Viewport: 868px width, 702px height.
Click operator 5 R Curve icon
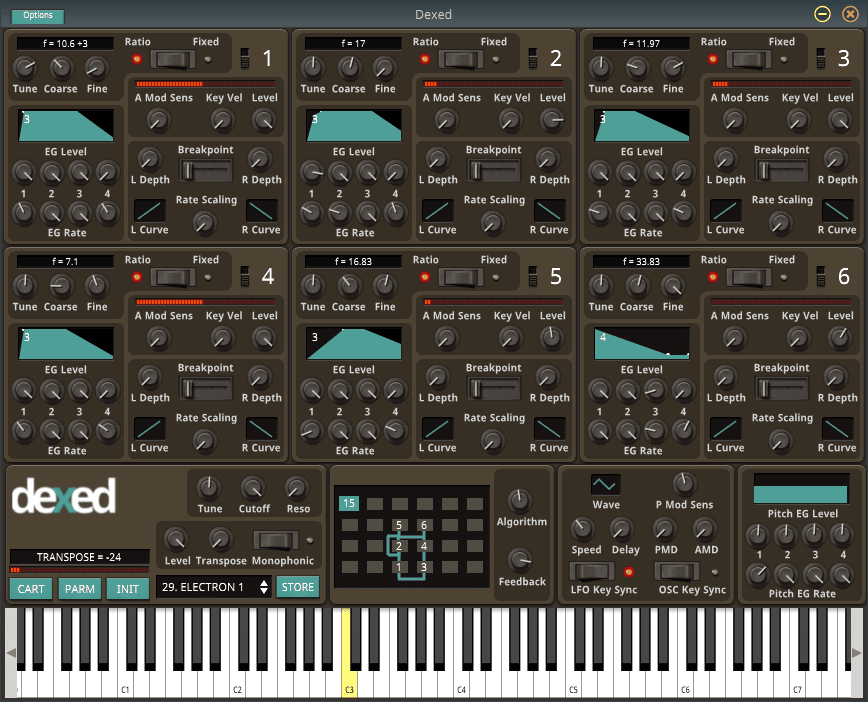[550, 429]
